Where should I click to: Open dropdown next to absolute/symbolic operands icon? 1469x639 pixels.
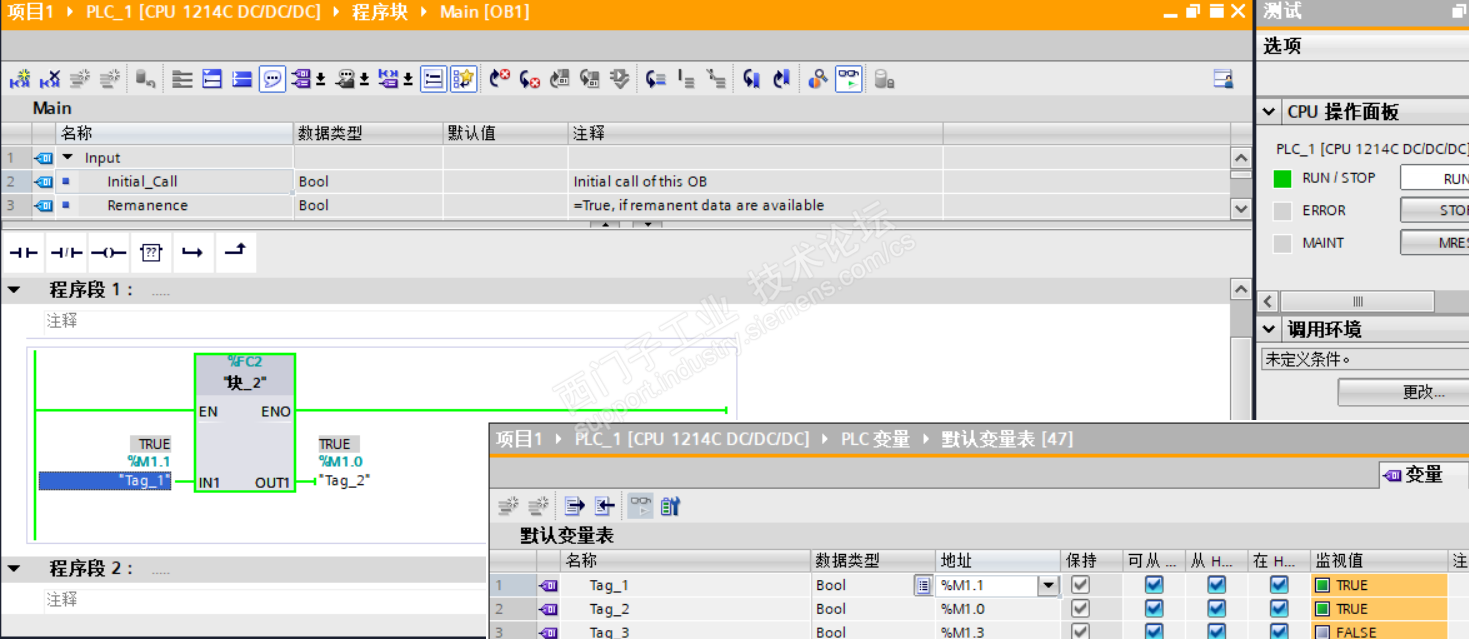[x=321, y=79]
